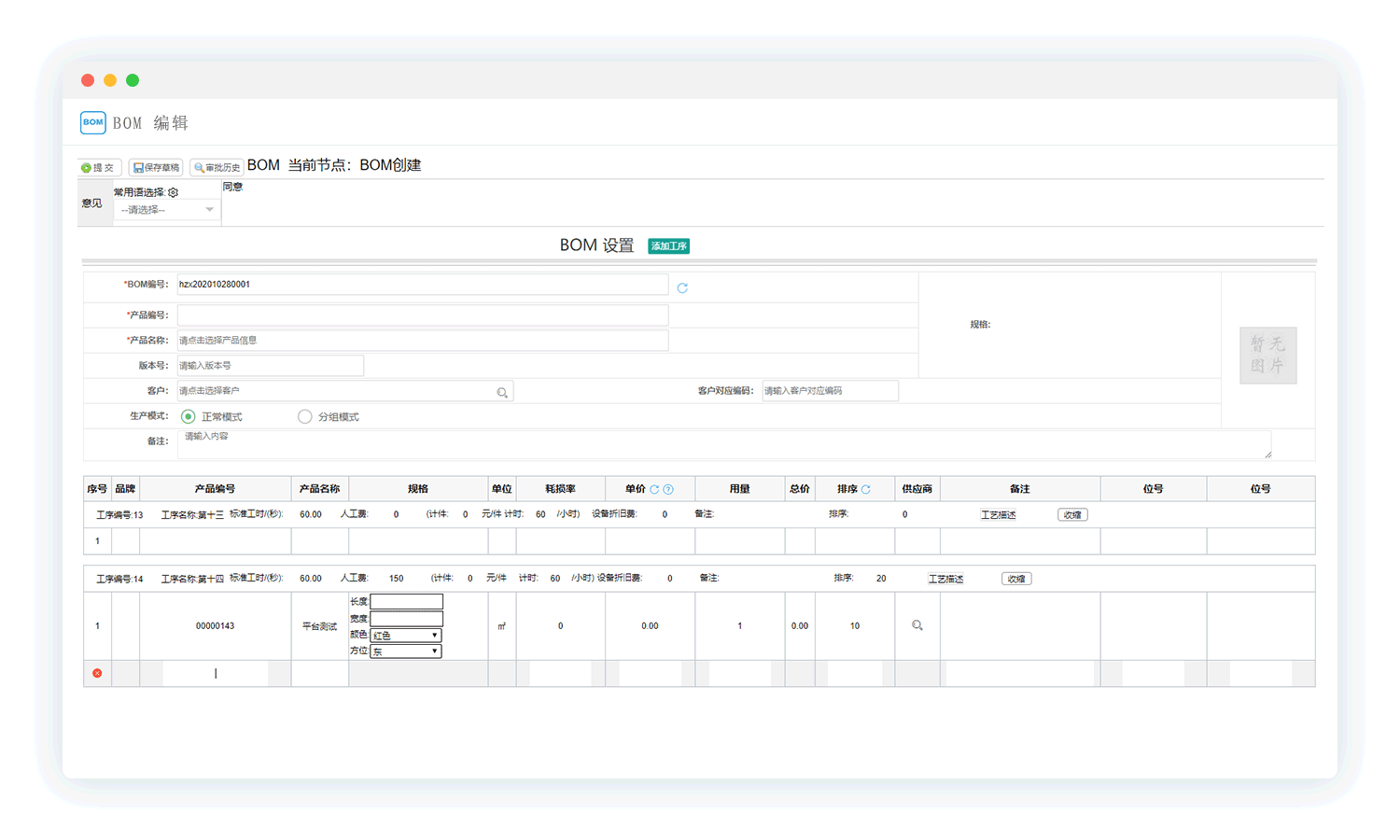The width and height of the screenshot is (1400, 840).
Task: Save the draft with 保存草稿
Action: [156, 168]
